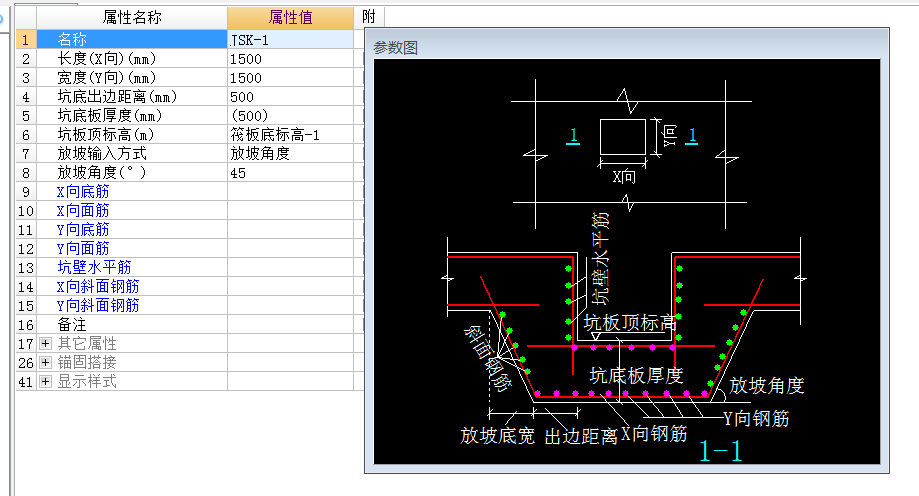Edit the 宽度(Y向) value 1500
Viewport: 919px width, 496px height.
coord(291,77)
